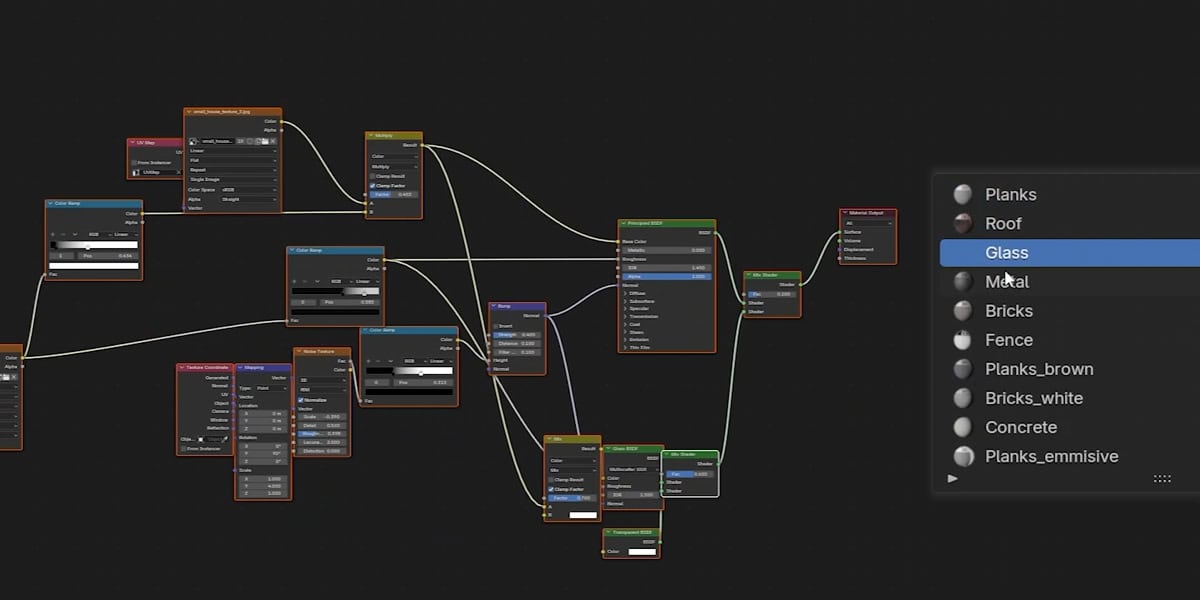Image resolution: width=1200 pixels, height=600 pixels.
Task: Click the Planks_emmisive material sphere icon
Action: 963,457
